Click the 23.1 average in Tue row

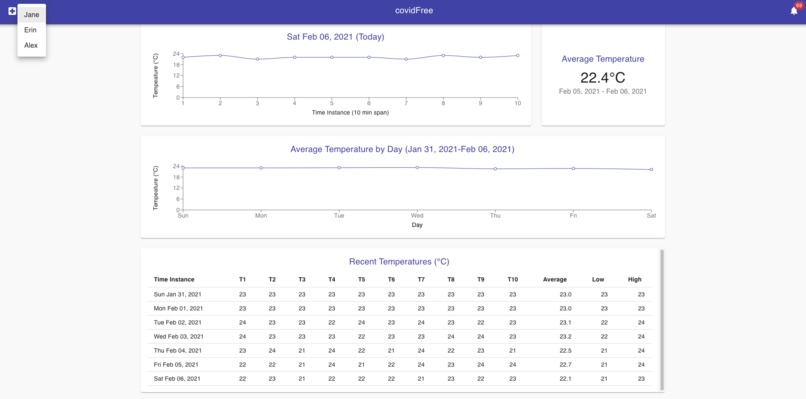(566, 322)
